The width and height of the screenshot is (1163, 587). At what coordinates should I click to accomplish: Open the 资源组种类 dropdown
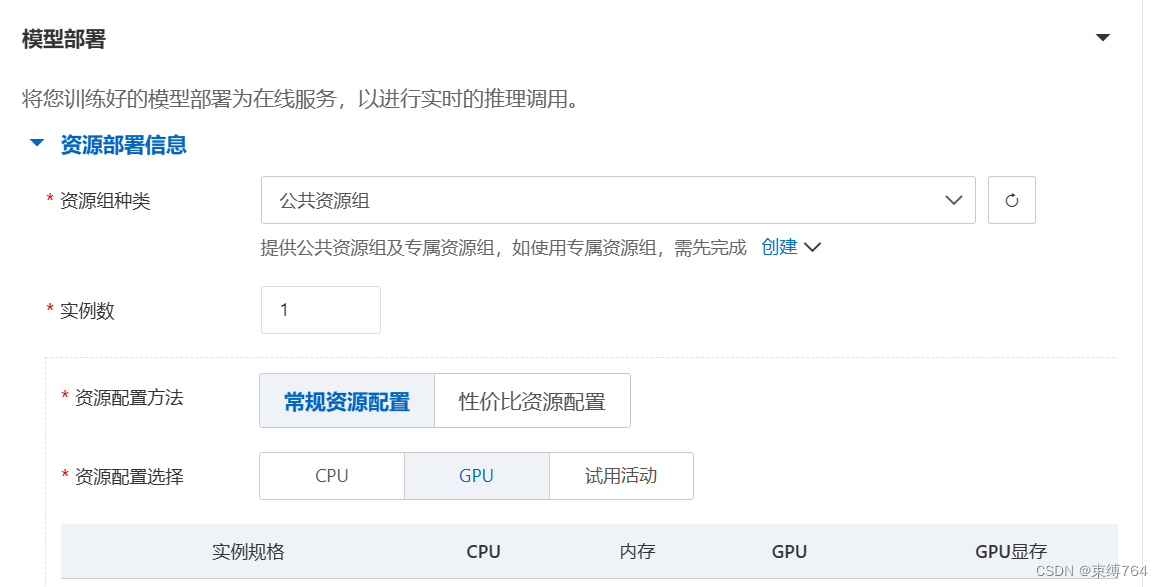pos(952,200)
